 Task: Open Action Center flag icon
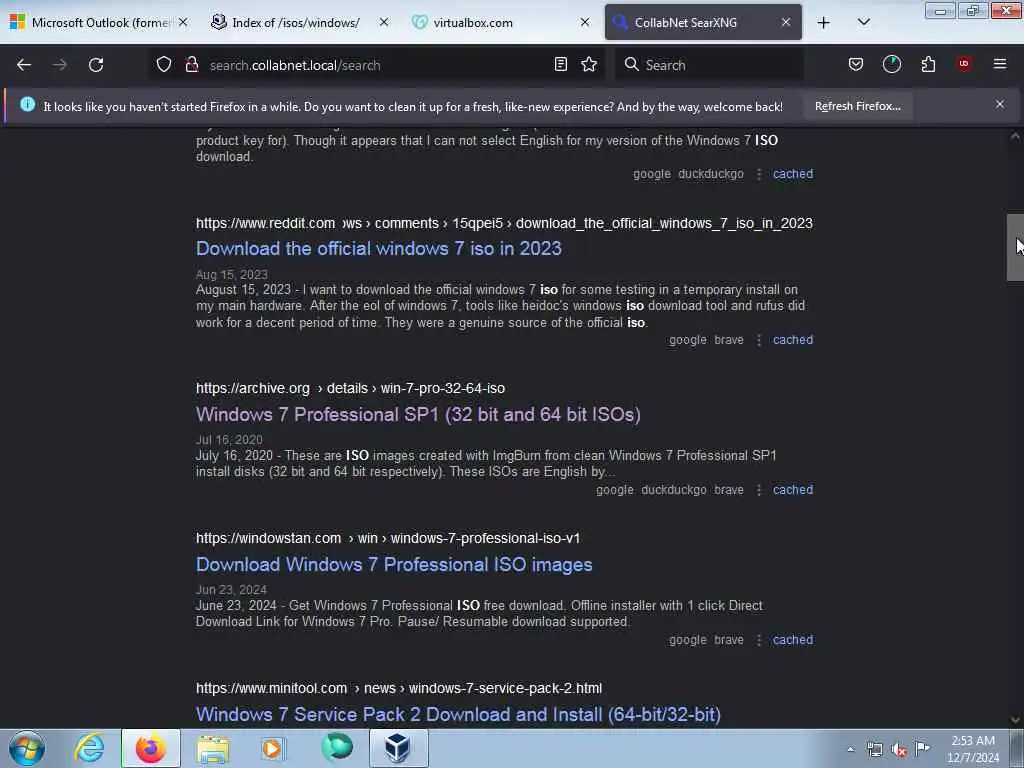coord(923,748)
